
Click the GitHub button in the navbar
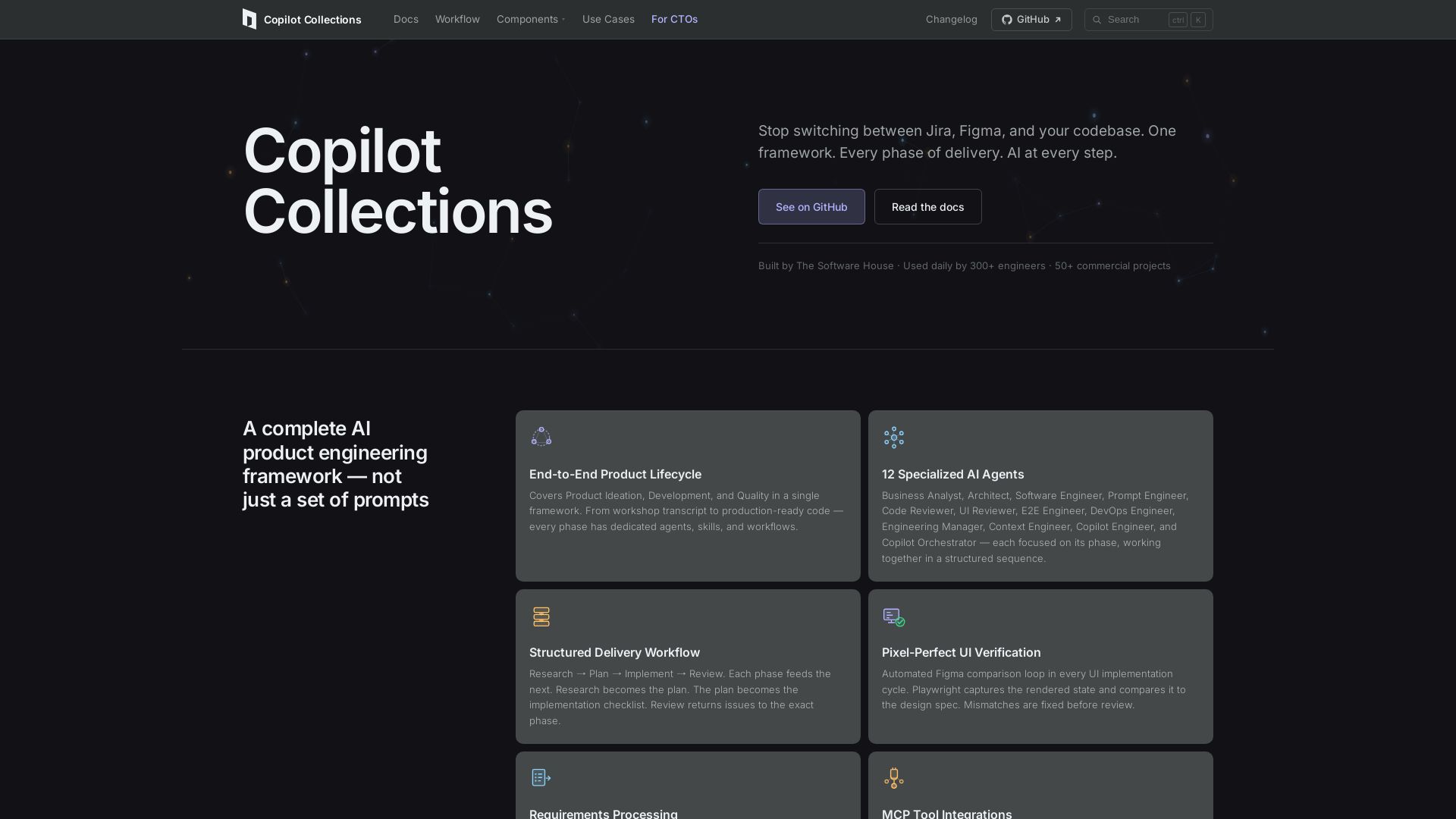[1031, 20]
